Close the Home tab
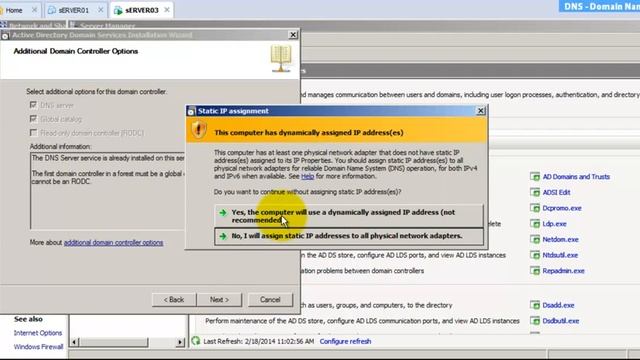 (34, 10)
